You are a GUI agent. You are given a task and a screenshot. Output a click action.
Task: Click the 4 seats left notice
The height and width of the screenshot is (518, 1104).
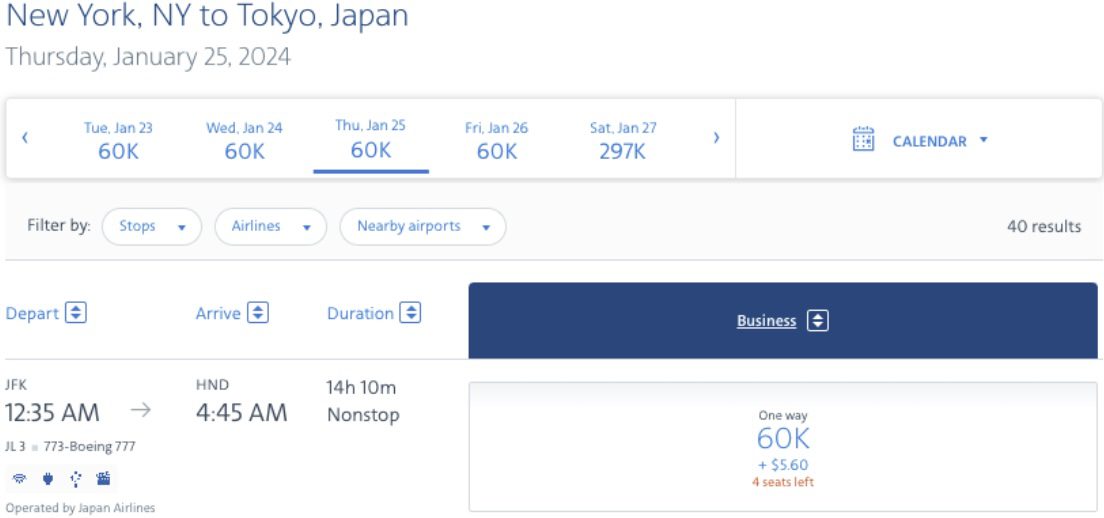[783, 482]
